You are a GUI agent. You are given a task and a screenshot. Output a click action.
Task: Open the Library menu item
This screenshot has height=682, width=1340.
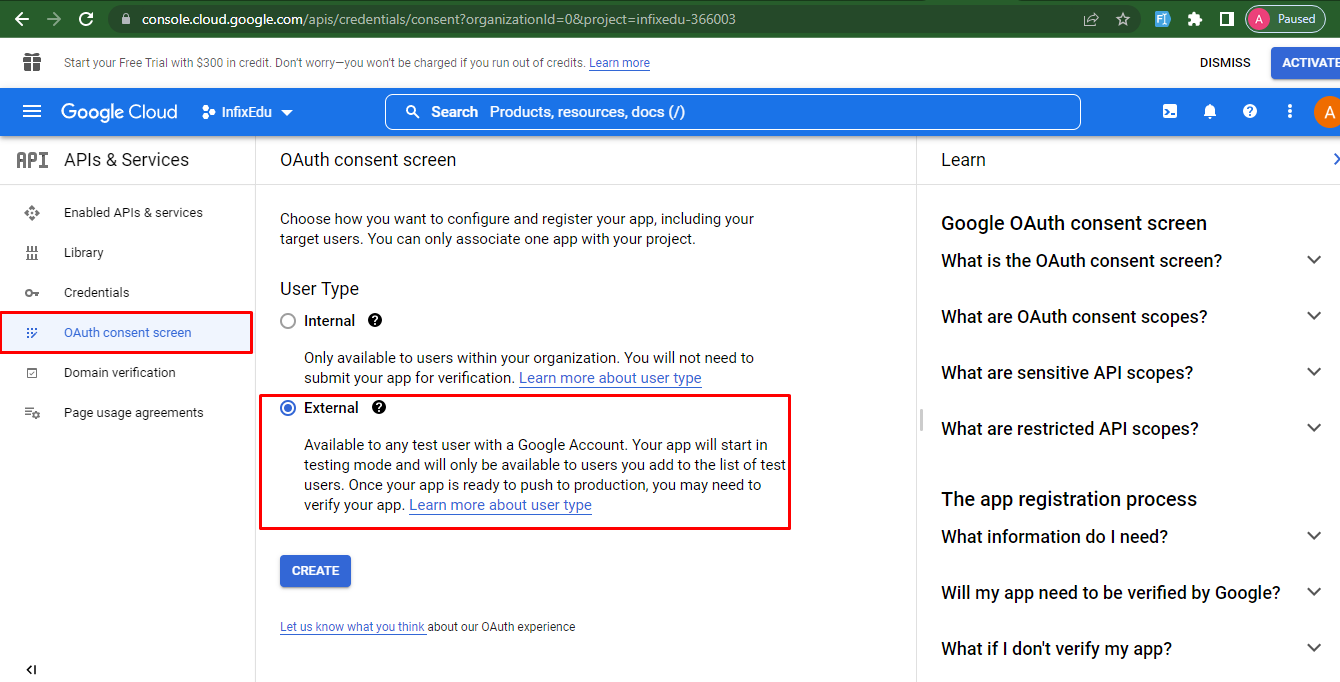tap(128, 253)
